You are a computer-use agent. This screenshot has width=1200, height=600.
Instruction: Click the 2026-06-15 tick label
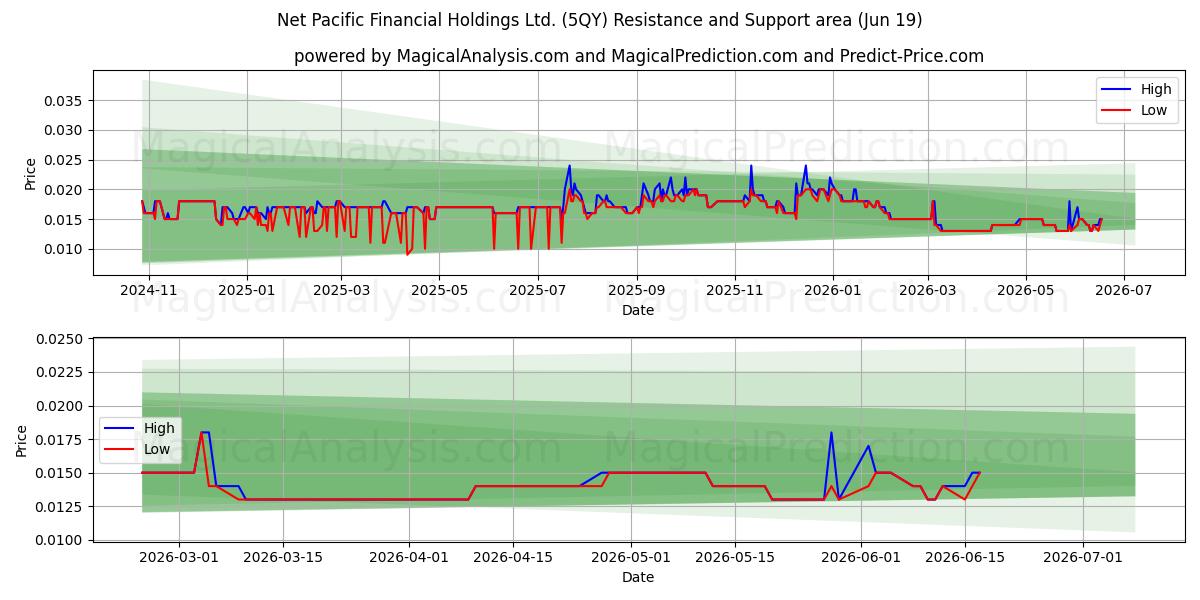[965, 557]
